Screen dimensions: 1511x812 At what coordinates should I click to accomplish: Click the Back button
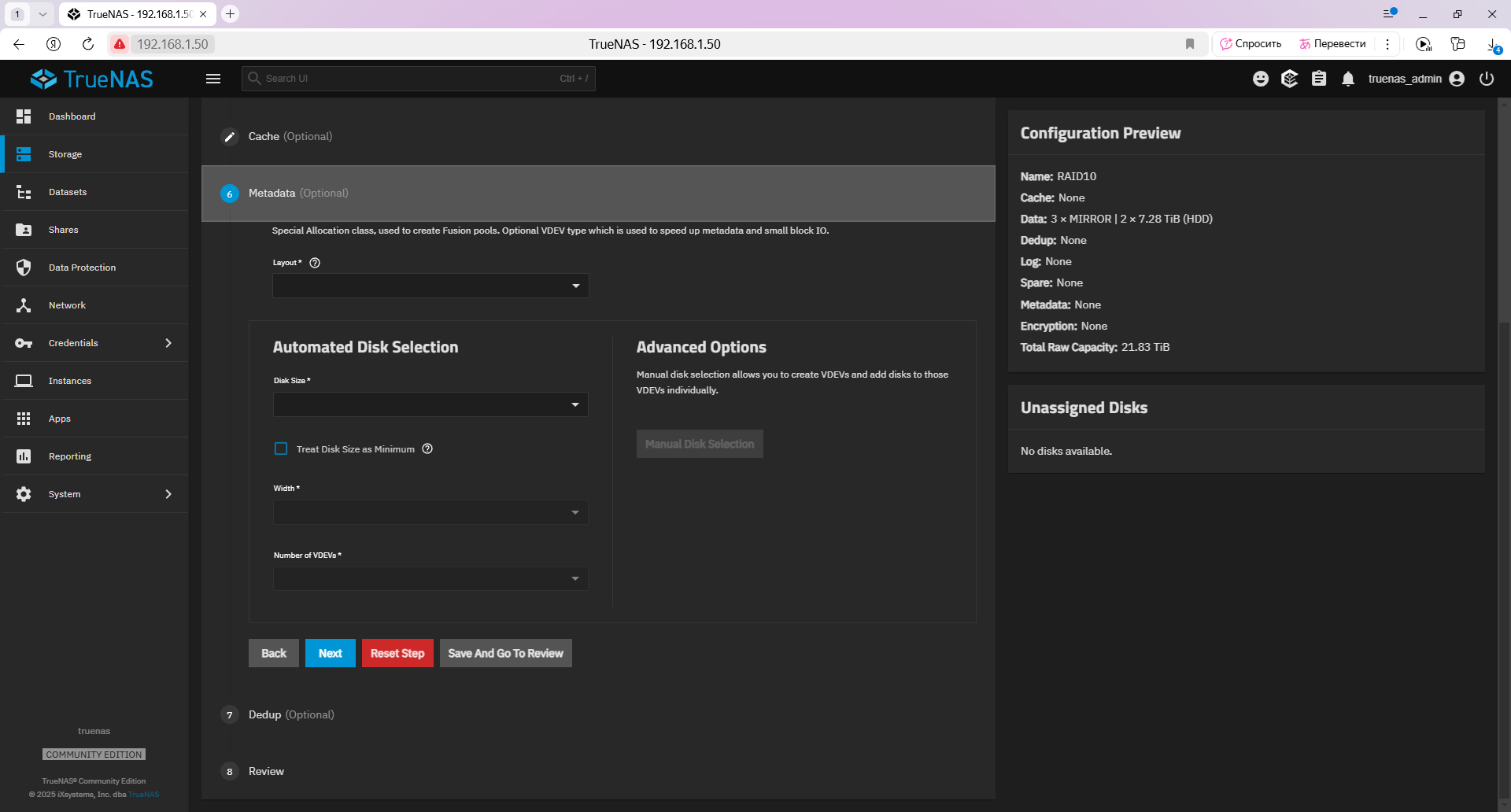(x=274, y=653)
